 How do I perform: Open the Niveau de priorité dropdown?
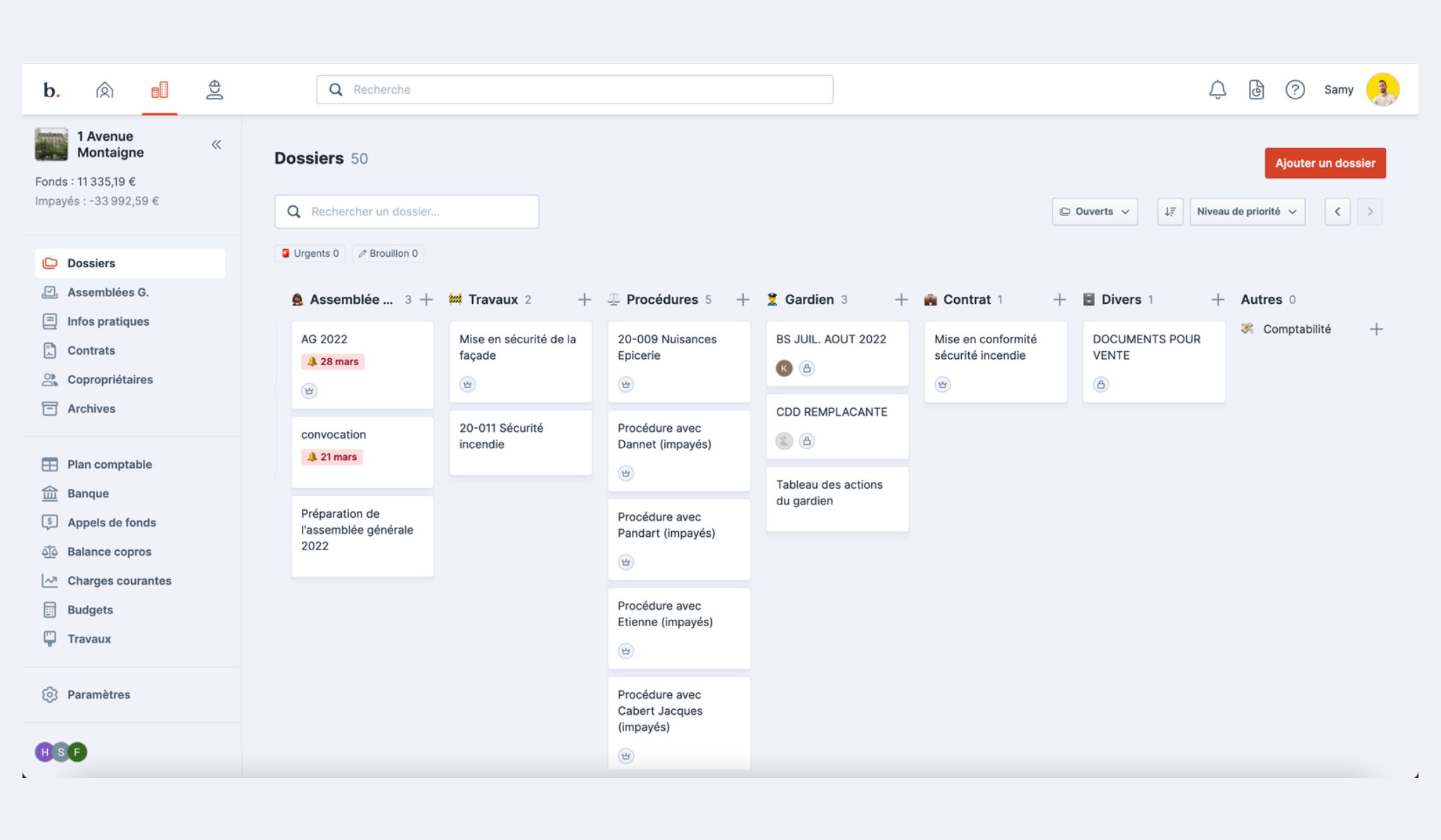[1246, 211]
